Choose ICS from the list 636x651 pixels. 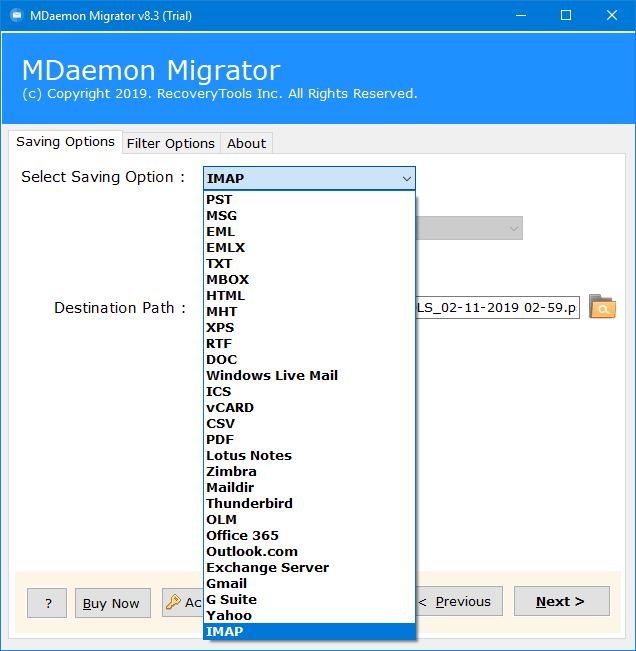(x=309, y=392)
